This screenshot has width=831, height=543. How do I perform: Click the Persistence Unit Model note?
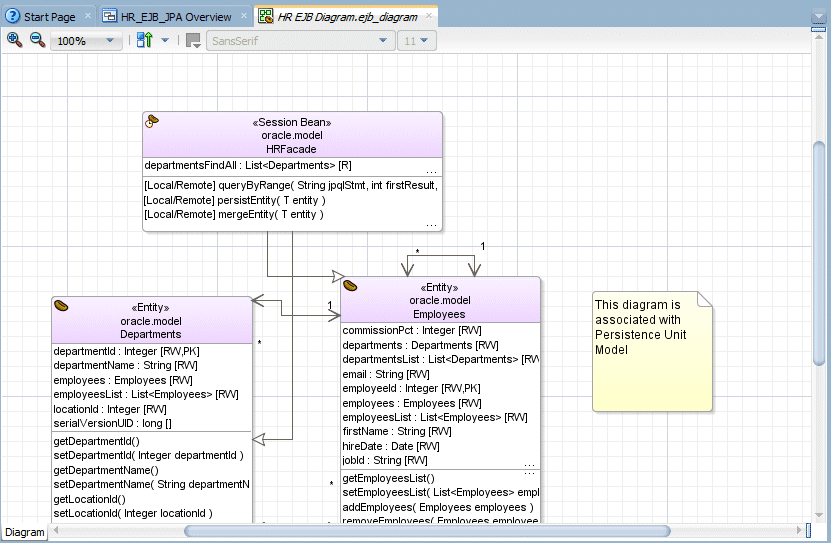point(652,351)
